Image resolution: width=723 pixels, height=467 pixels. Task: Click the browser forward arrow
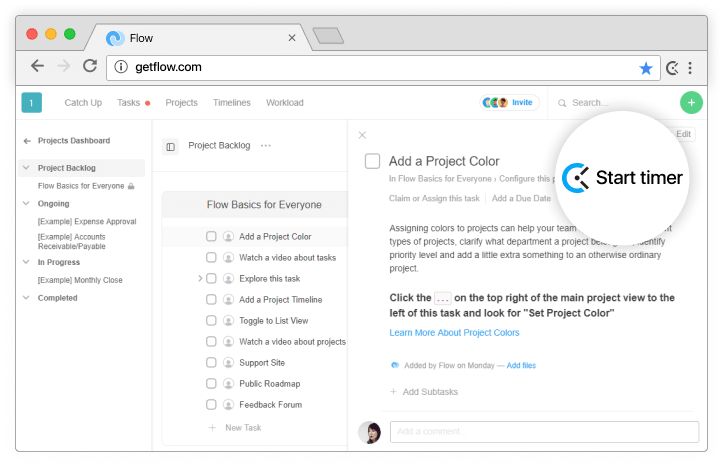pos(64,66)
